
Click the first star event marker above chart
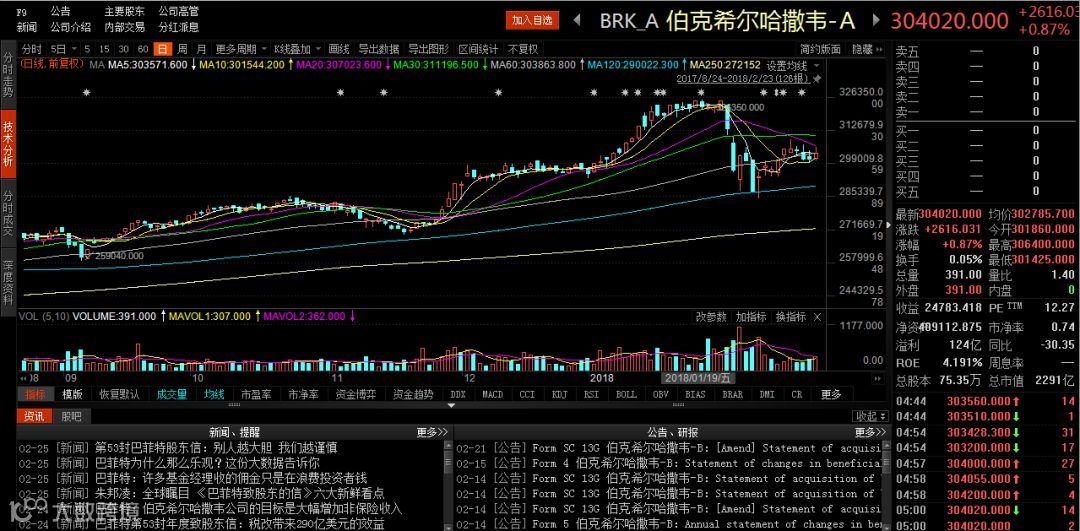[87, 92]
